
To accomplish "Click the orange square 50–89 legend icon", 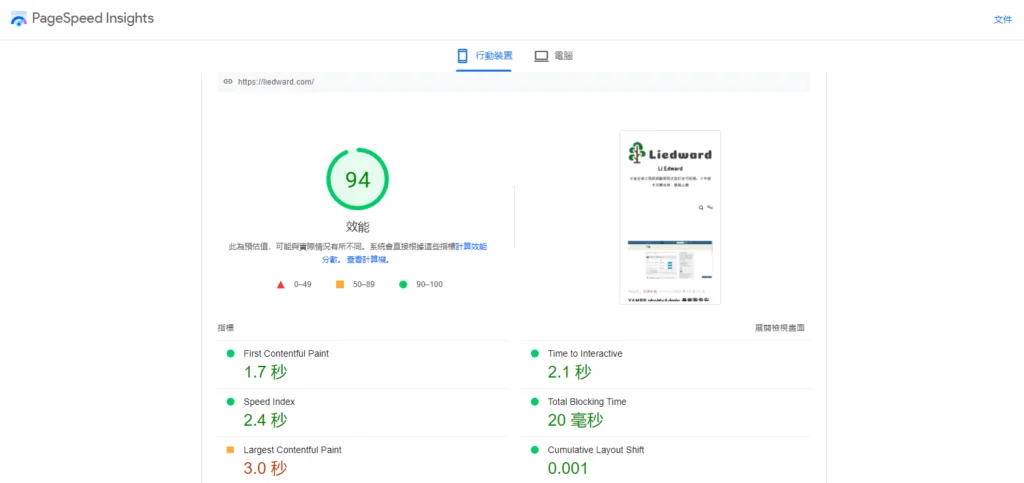I will coord(340,285).
